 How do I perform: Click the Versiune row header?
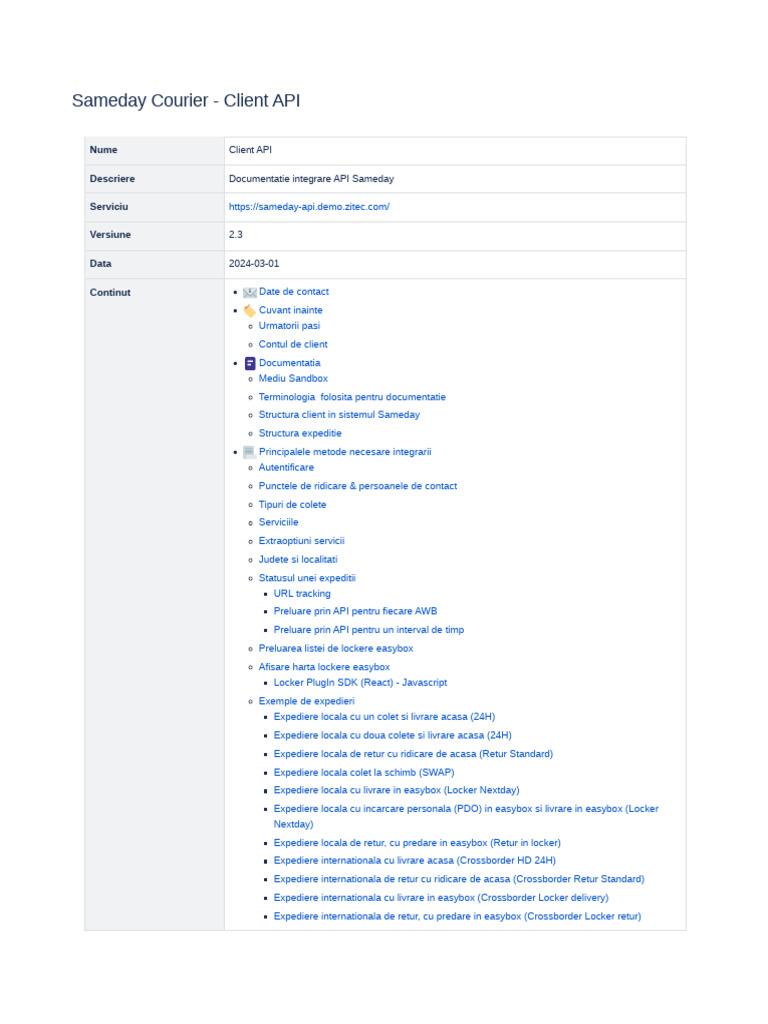click(154, 235)
